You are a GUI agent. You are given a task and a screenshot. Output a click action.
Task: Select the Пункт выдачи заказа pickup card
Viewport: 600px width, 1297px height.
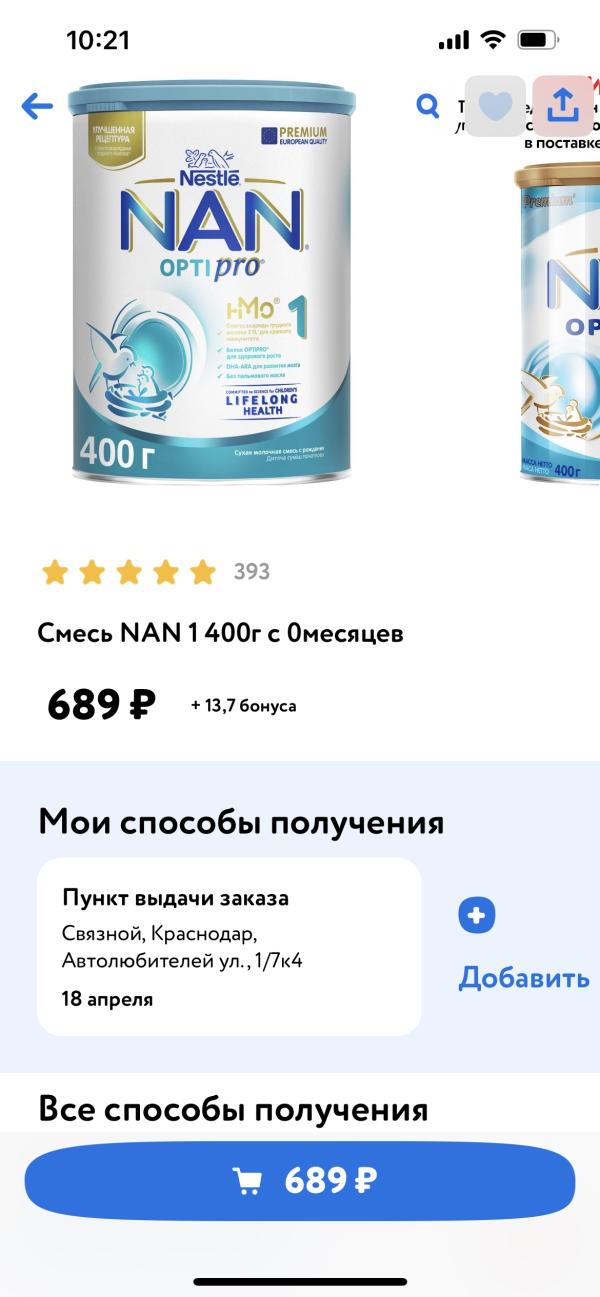coord(229,946)
